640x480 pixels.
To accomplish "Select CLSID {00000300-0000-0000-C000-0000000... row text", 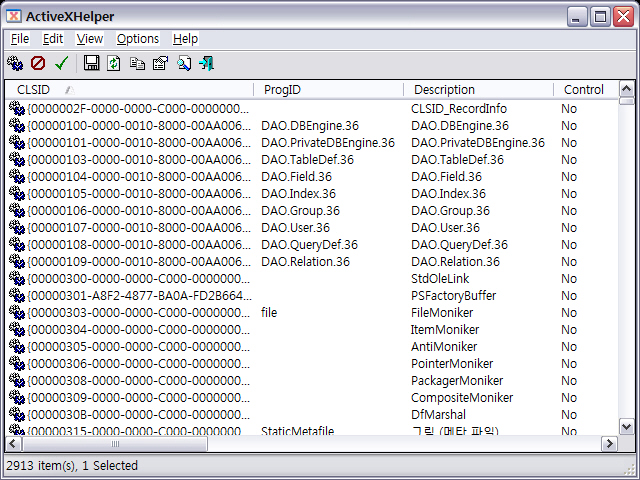I will pos(139,279).
